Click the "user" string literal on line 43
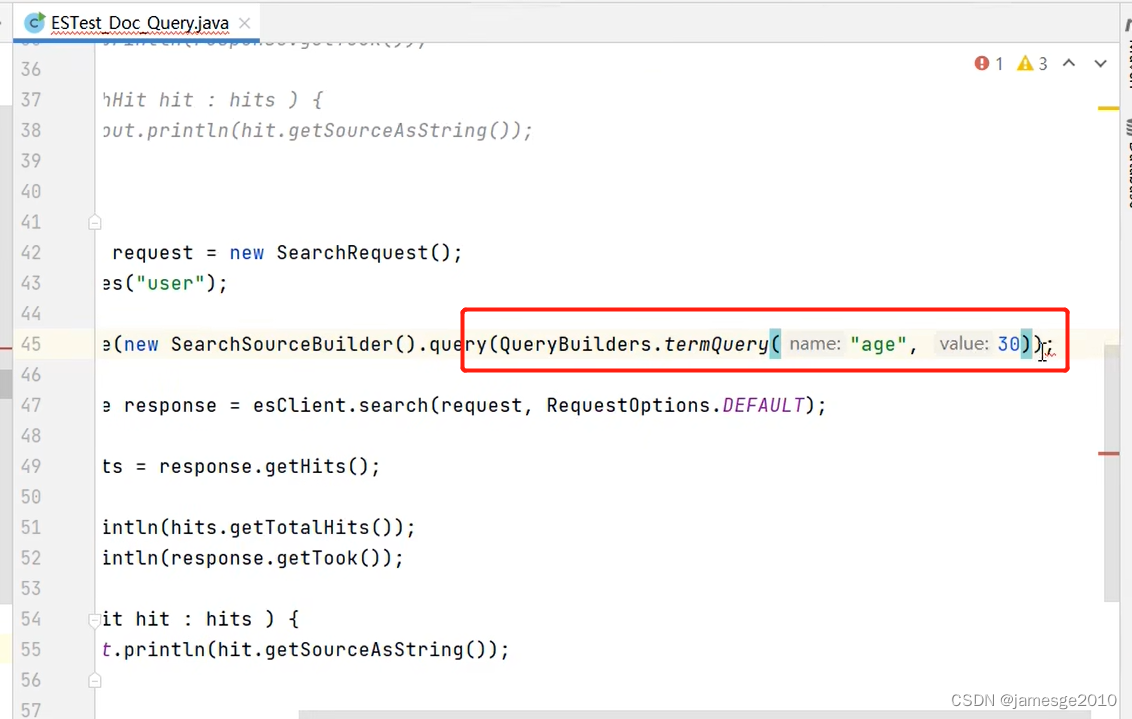 (x=170, y=283)
